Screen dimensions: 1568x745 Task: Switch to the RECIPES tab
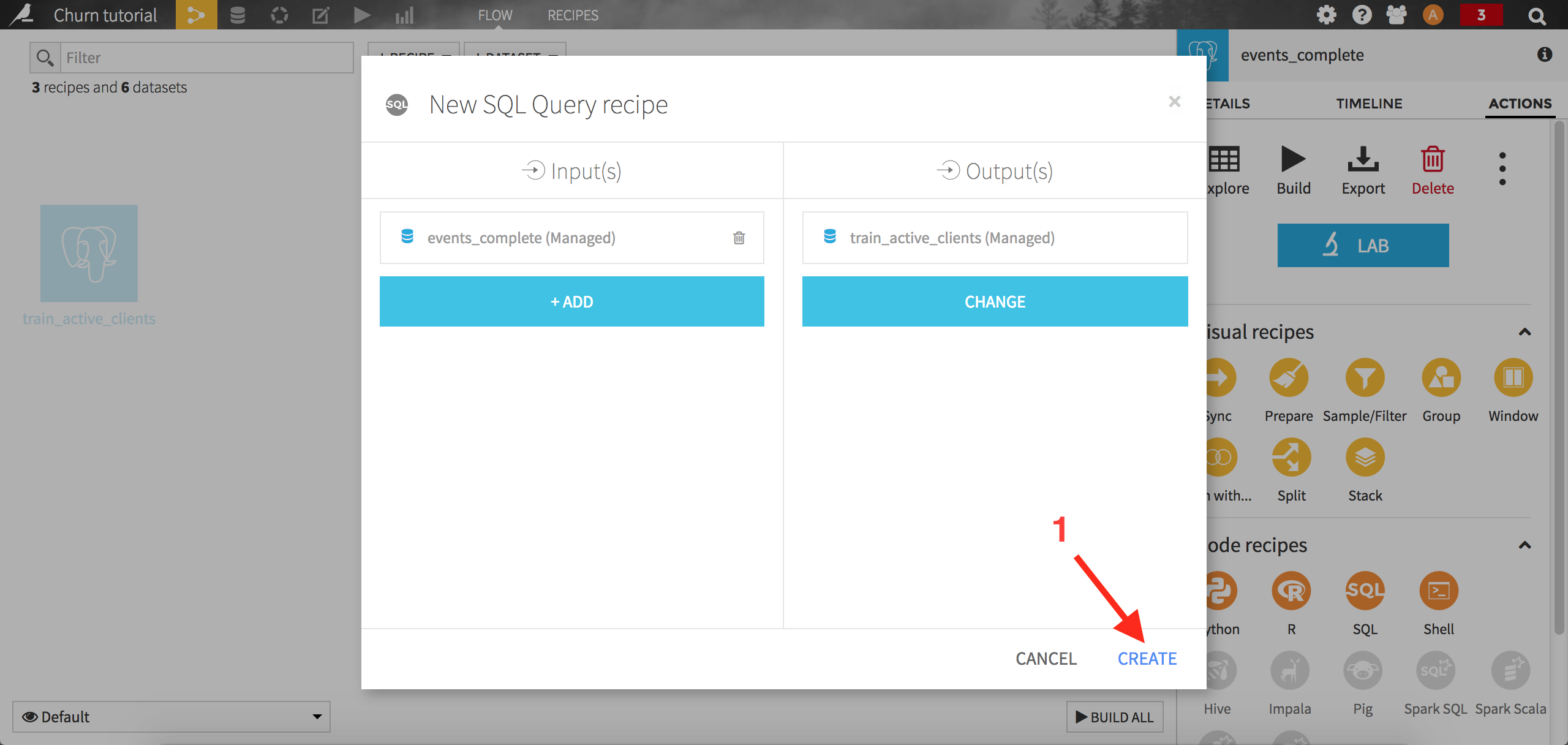coord(572,15)
